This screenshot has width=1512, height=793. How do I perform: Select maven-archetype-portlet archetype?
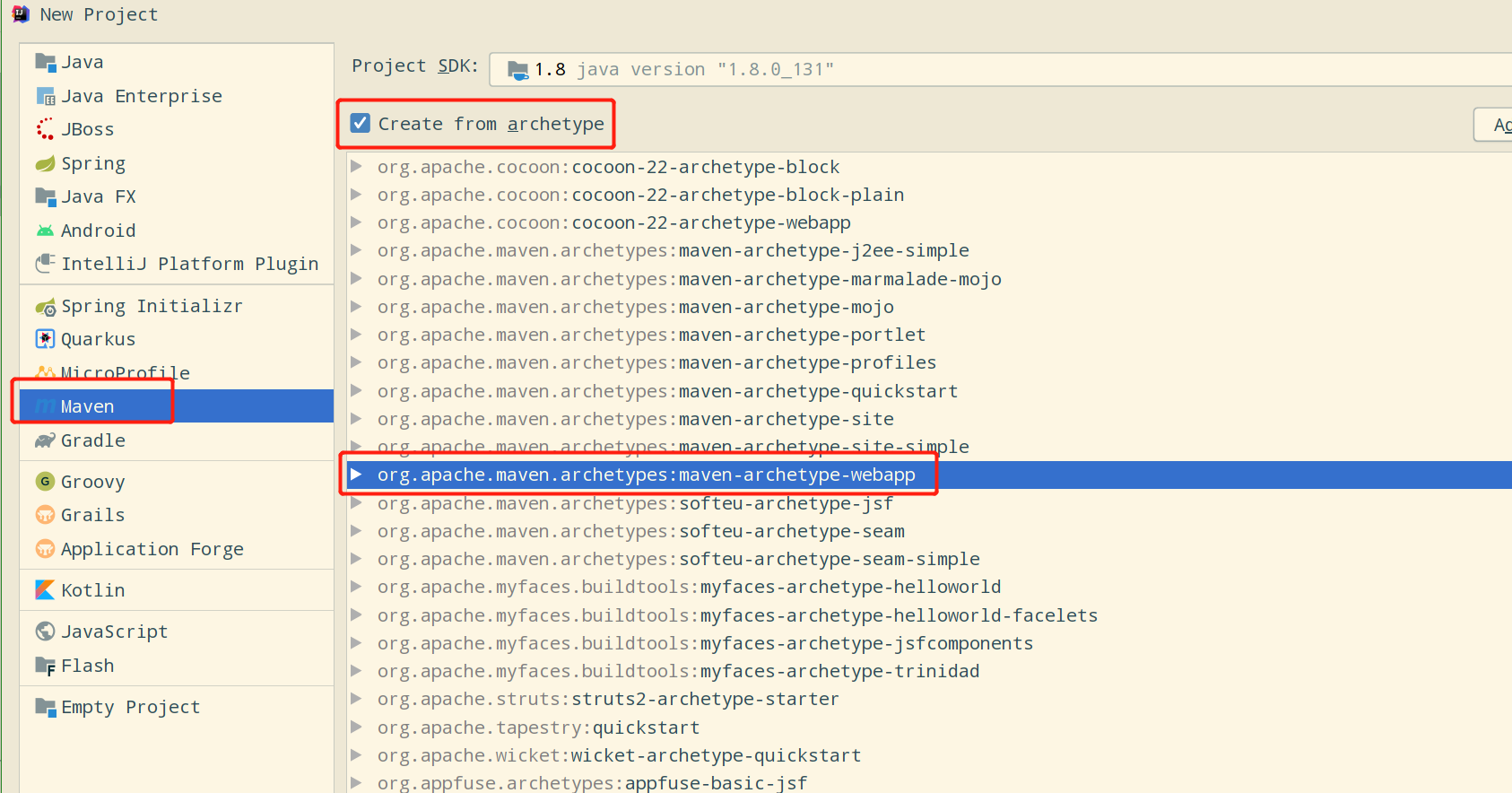(929, 335)
